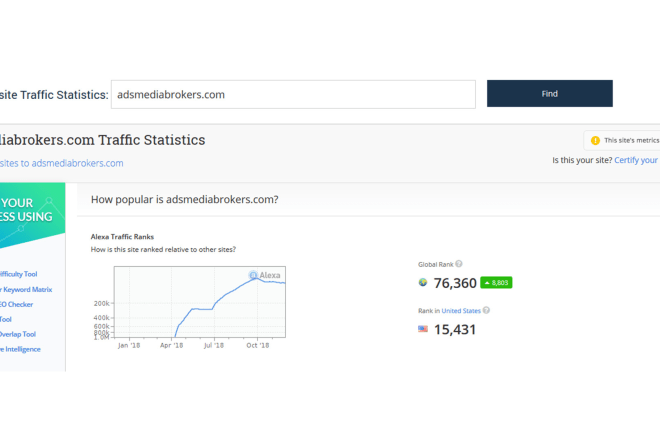Follow the Certify your site link
This screenshot has height=440, width=660.
(x=637, y=160)
